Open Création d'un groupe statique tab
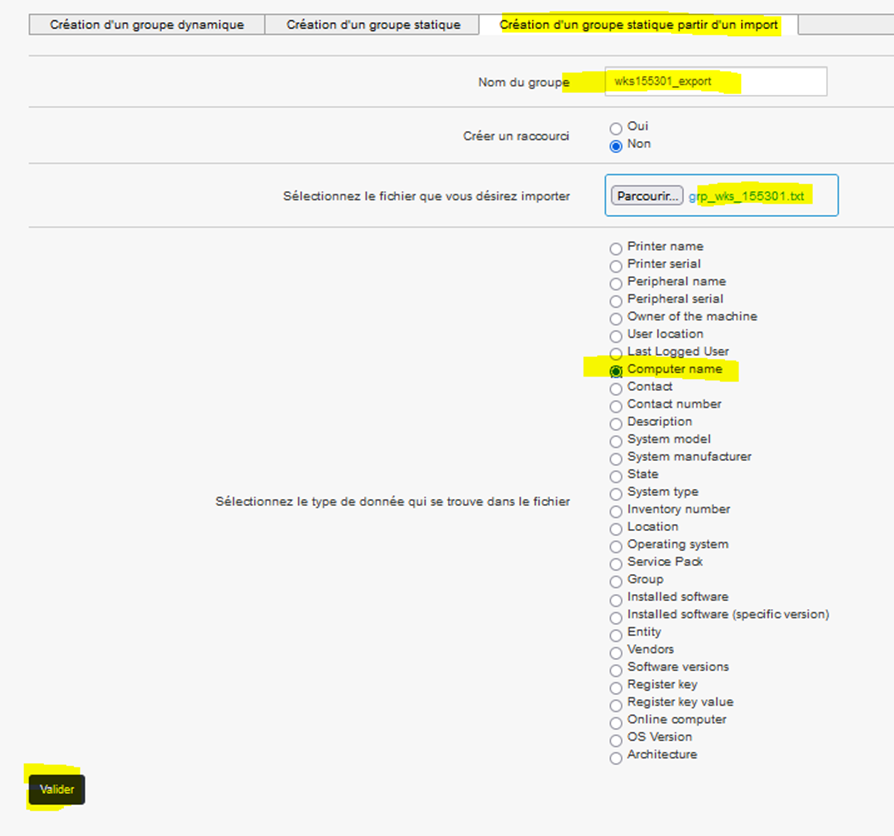Screen dimensions: 894x836 point(373,25)
